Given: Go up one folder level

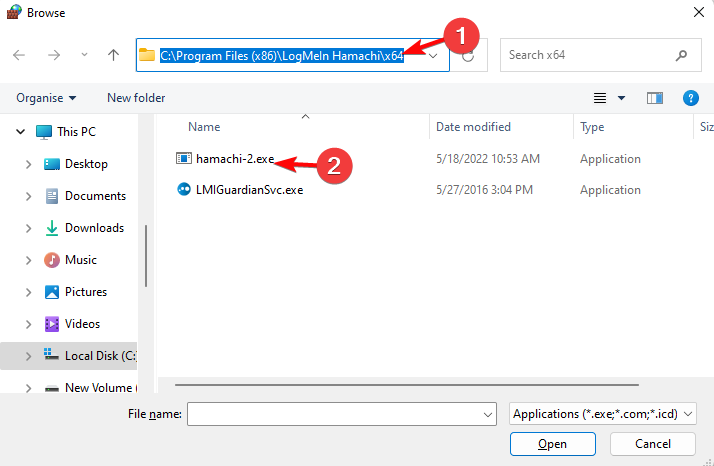Looking at the screenshot, I should (x=113, y=55).
